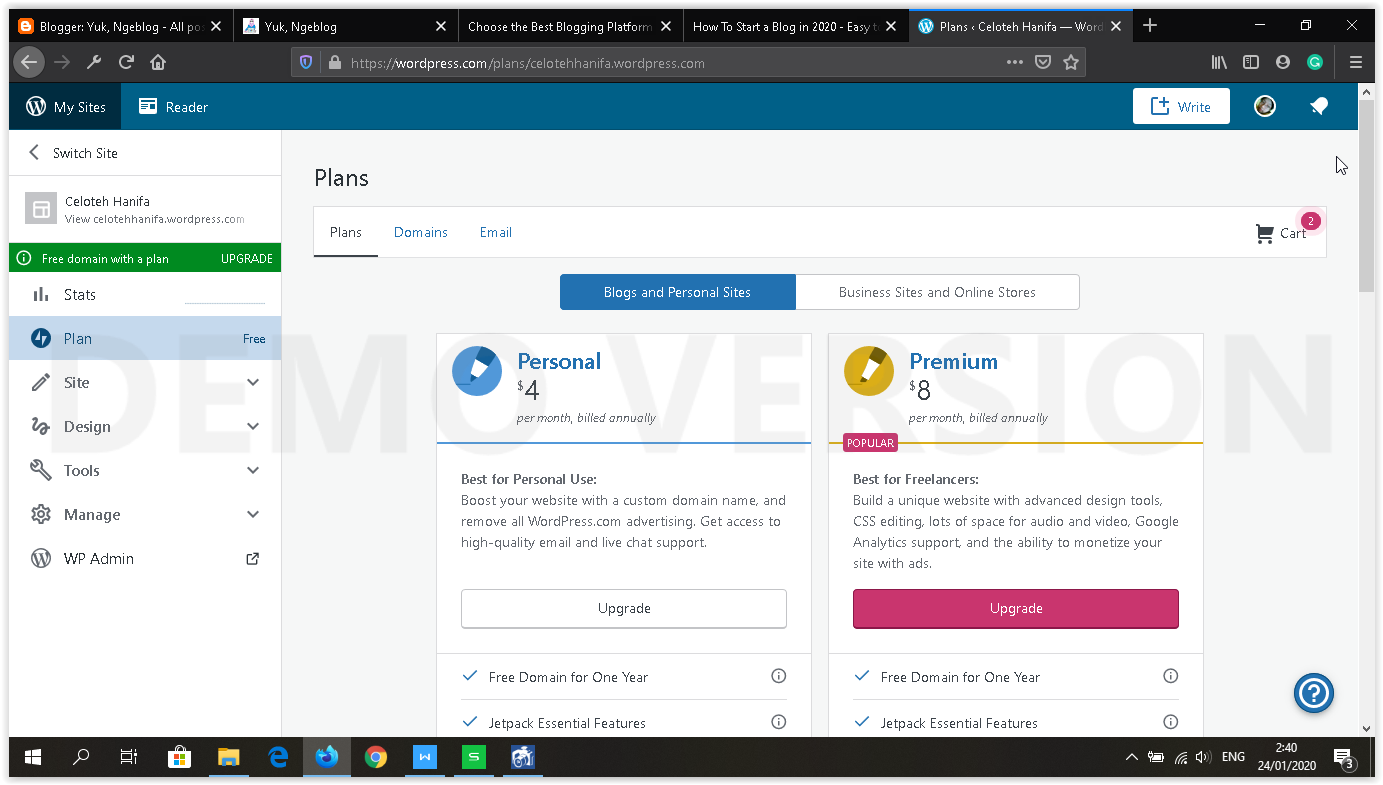Click the help question mark button

point(1314,693)
